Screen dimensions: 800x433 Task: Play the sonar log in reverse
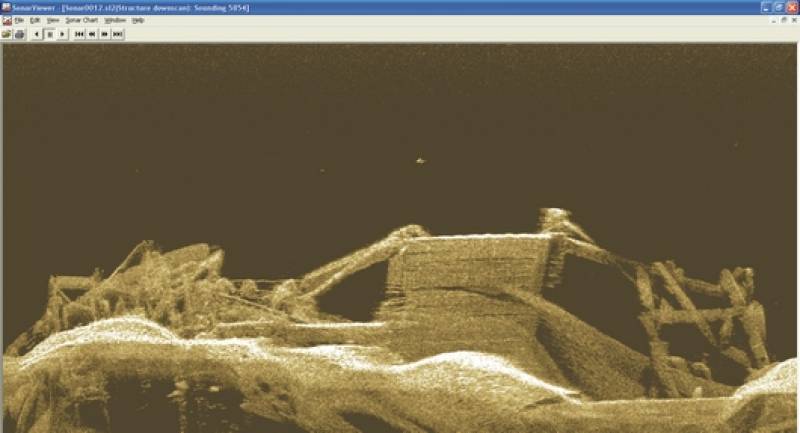click(37, 34)
